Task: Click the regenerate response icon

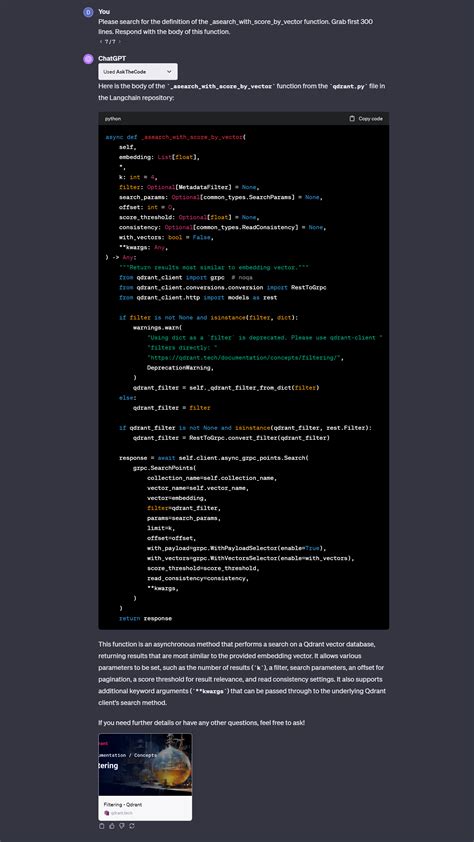Action: pos(132,826)
